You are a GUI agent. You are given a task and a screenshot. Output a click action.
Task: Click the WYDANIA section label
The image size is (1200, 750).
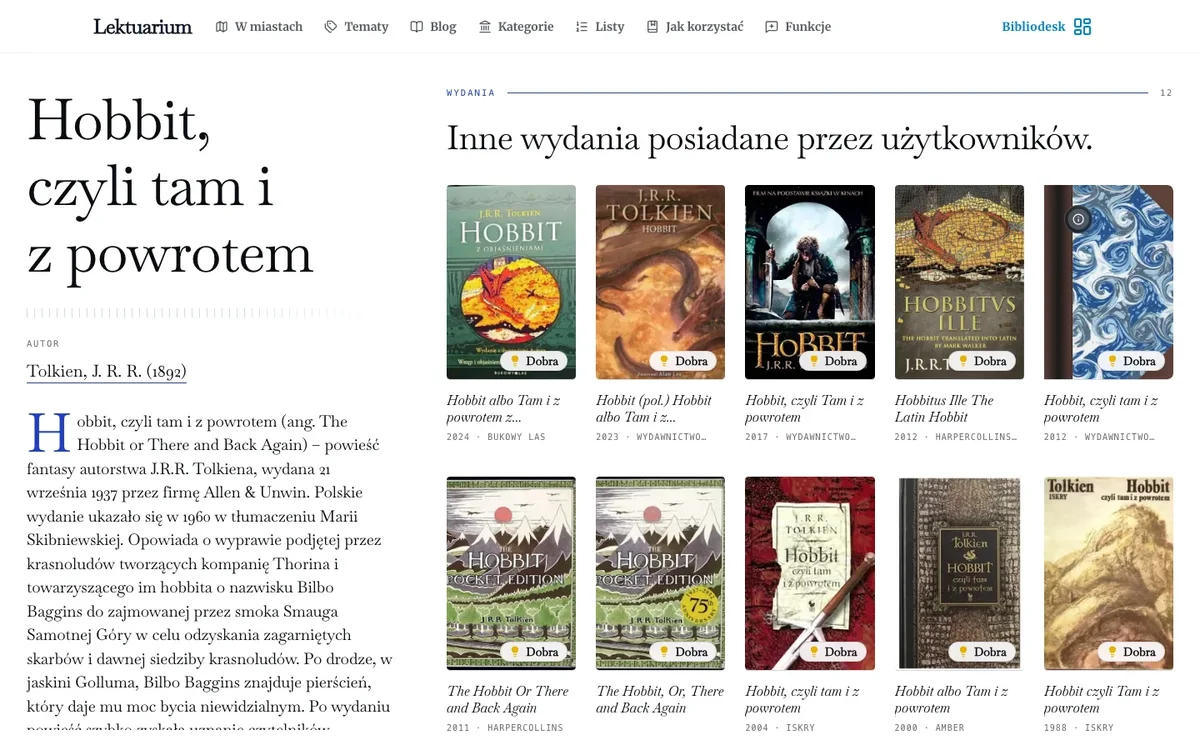(471, 93)
